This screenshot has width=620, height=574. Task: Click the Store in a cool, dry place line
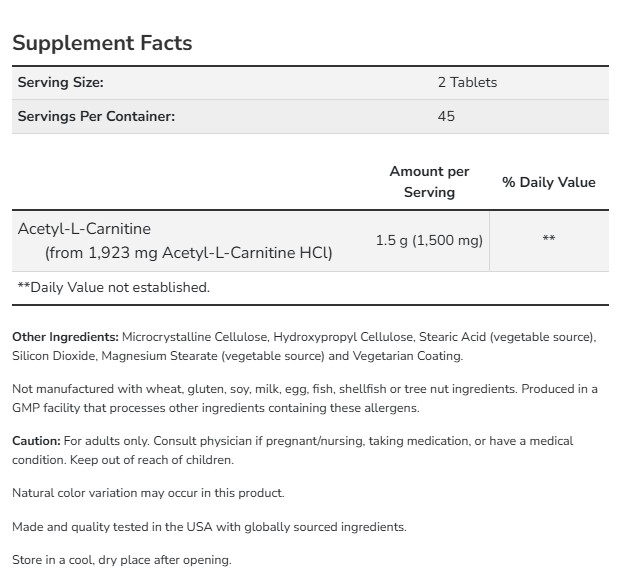coord(121,560)
